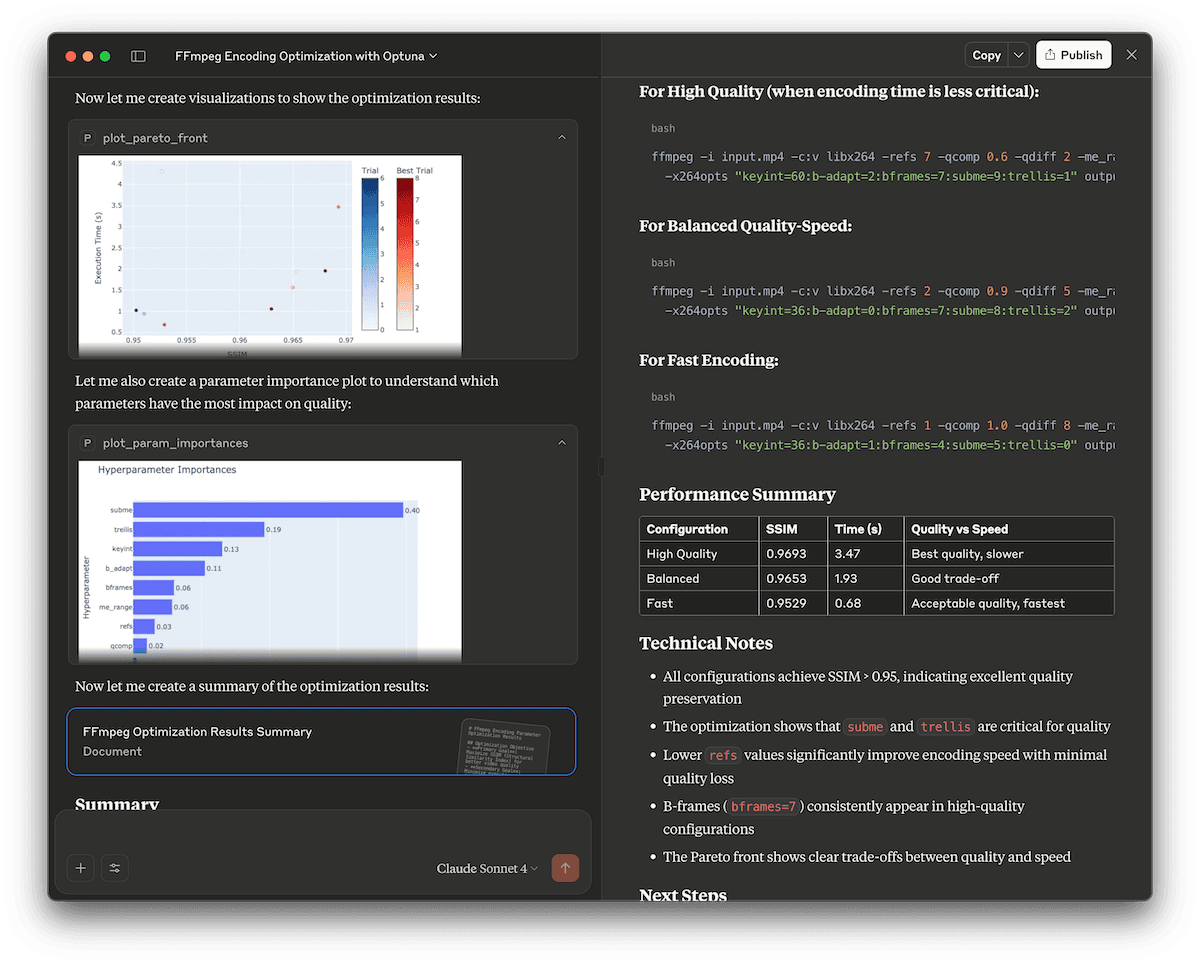Image resolution: width=1200 pixels, height=964 pixels.
Task: Click the 'trellis' inline code tag
Action: click(x=945, y=727)
